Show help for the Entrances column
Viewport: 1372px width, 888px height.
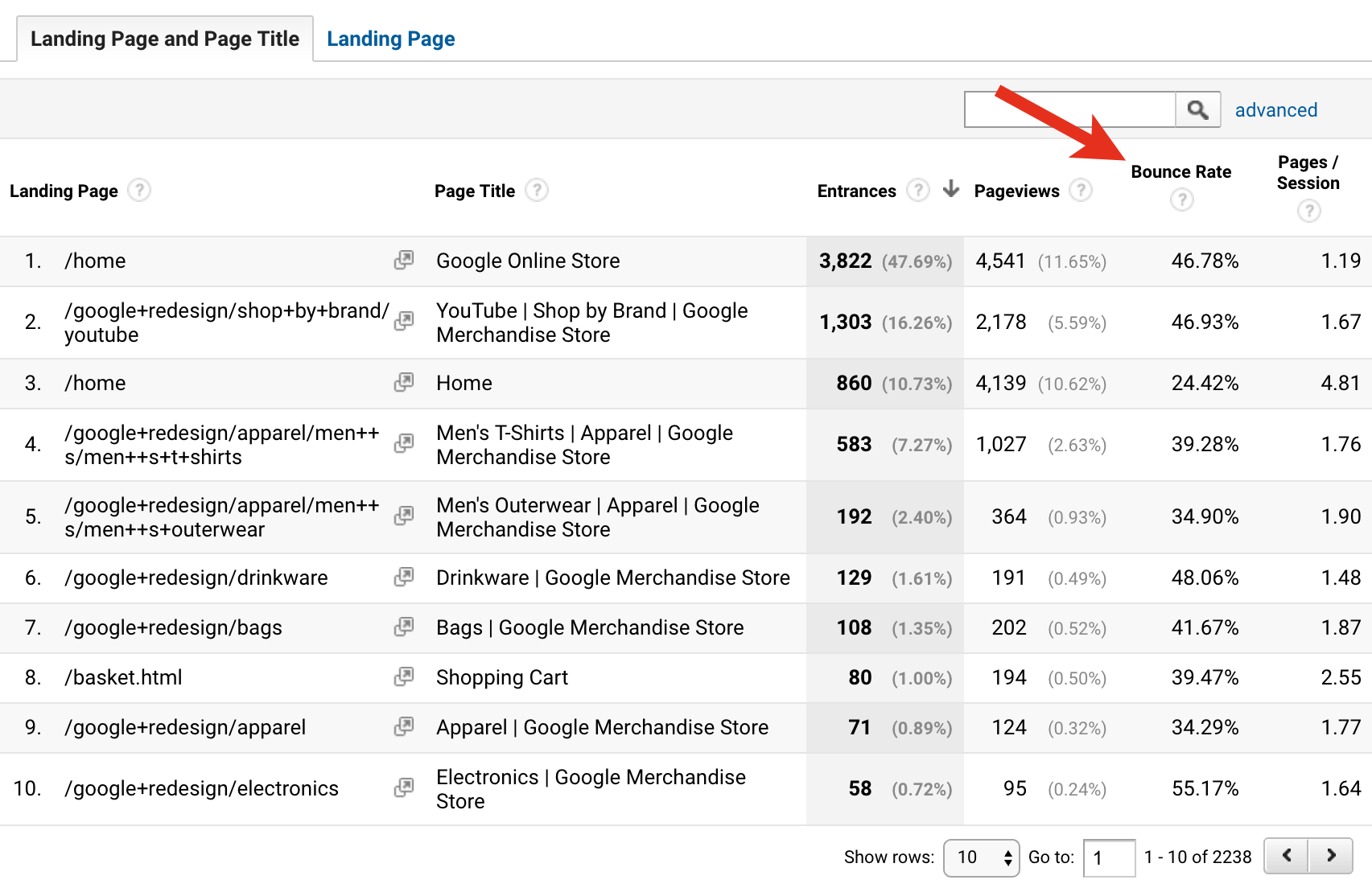click(x=918, y=191)
